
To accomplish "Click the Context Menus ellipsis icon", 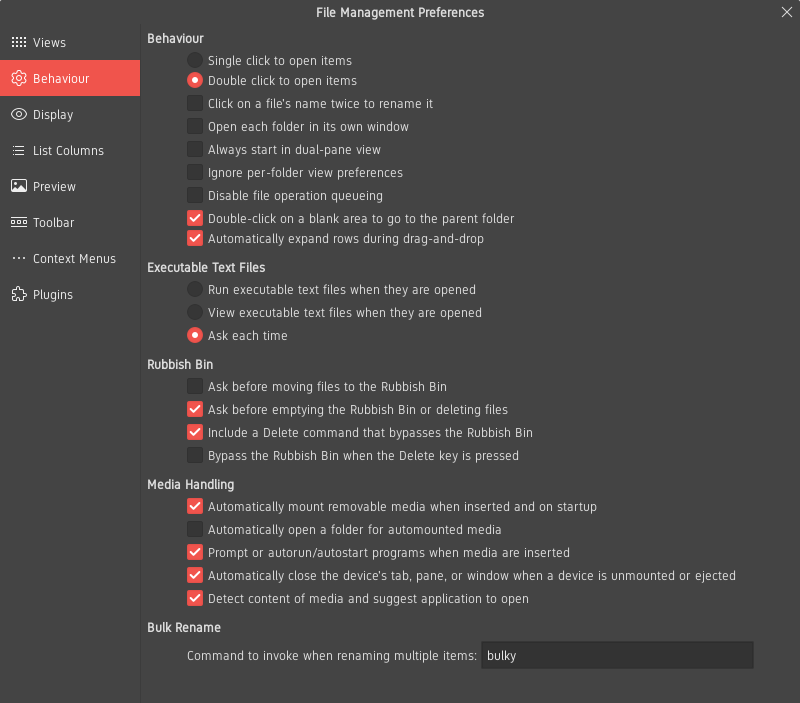I will (19, 258).
